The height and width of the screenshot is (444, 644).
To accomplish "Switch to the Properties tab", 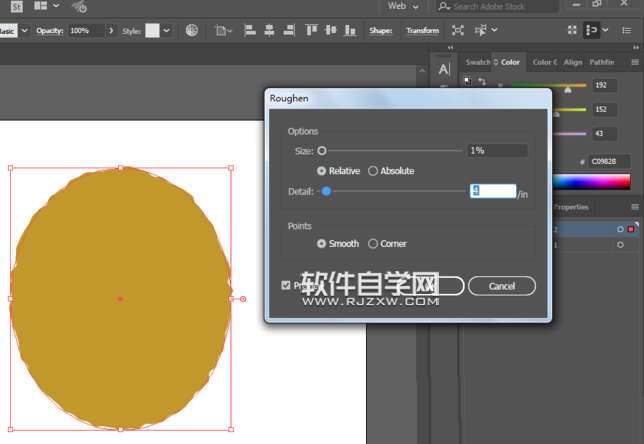I will (572, 207).
